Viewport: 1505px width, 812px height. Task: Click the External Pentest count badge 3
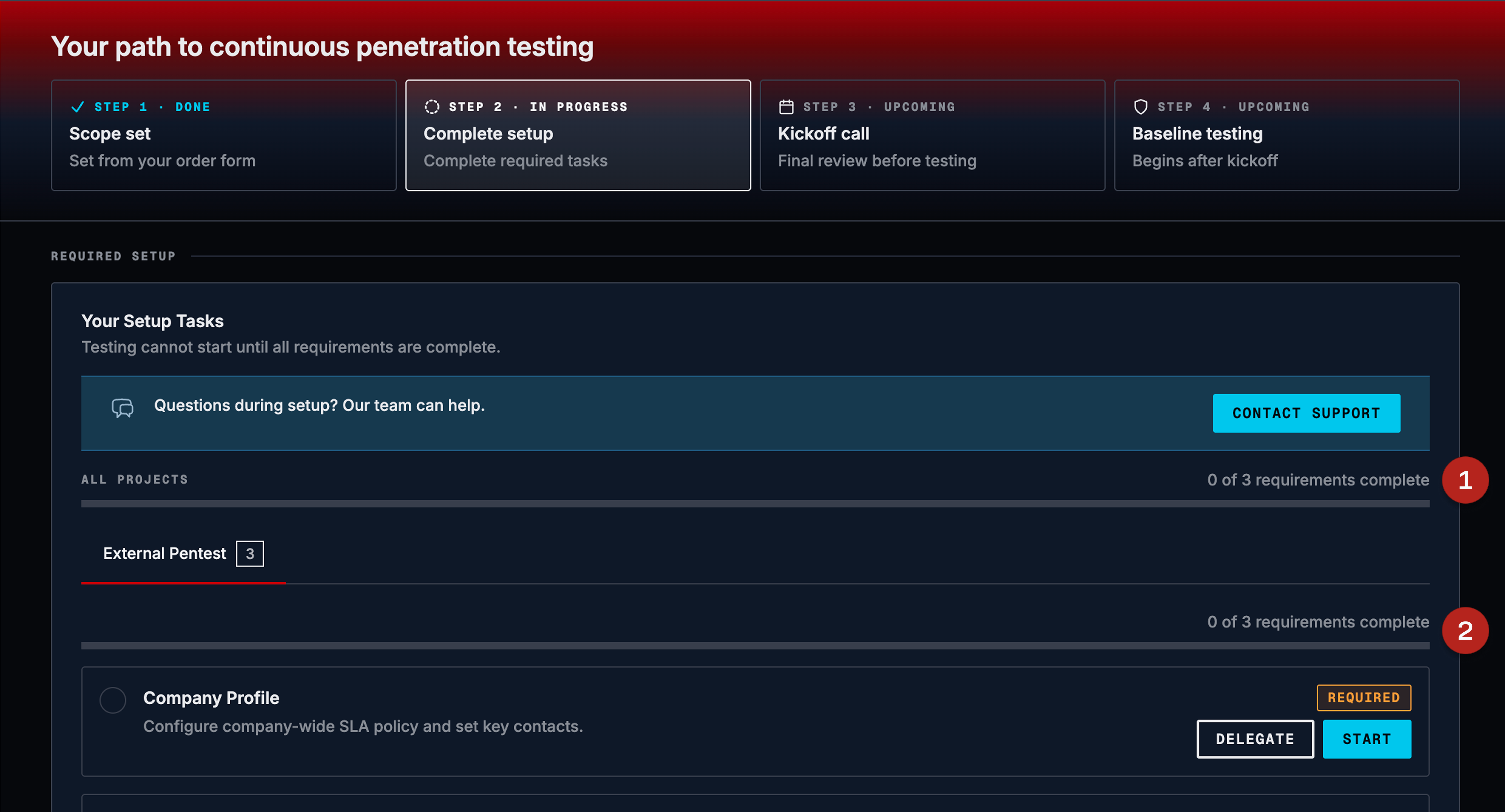250,554
